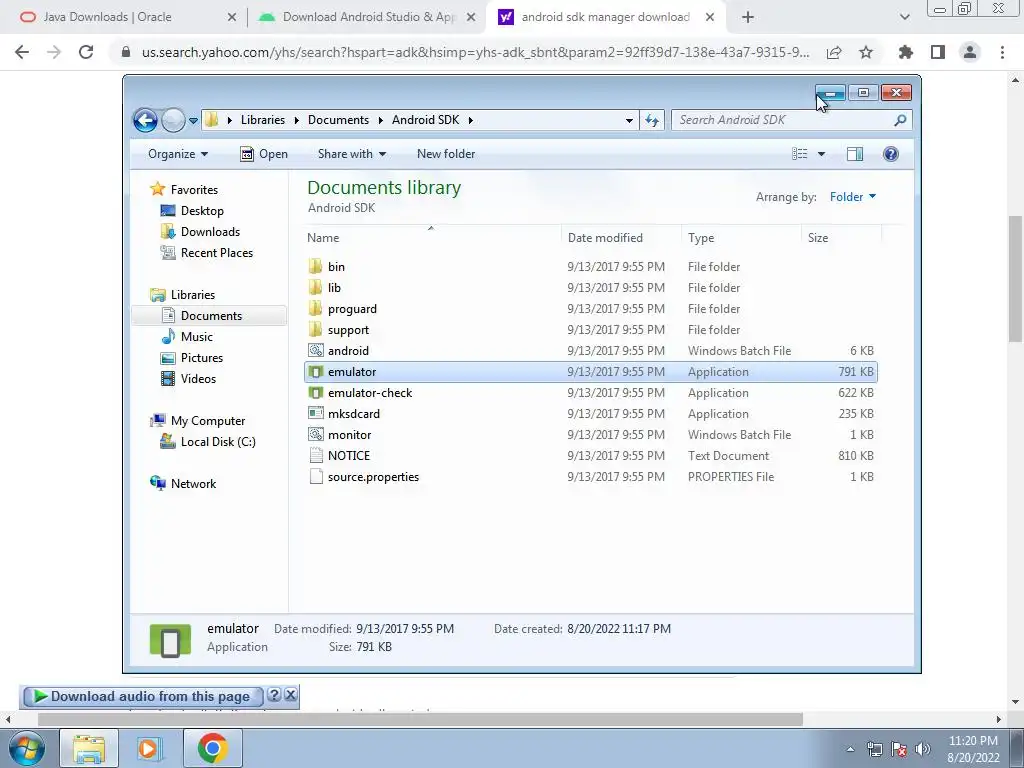Click the volume tray icon
The height and width of the screenshot is (768, 1024).
point(923,749)
